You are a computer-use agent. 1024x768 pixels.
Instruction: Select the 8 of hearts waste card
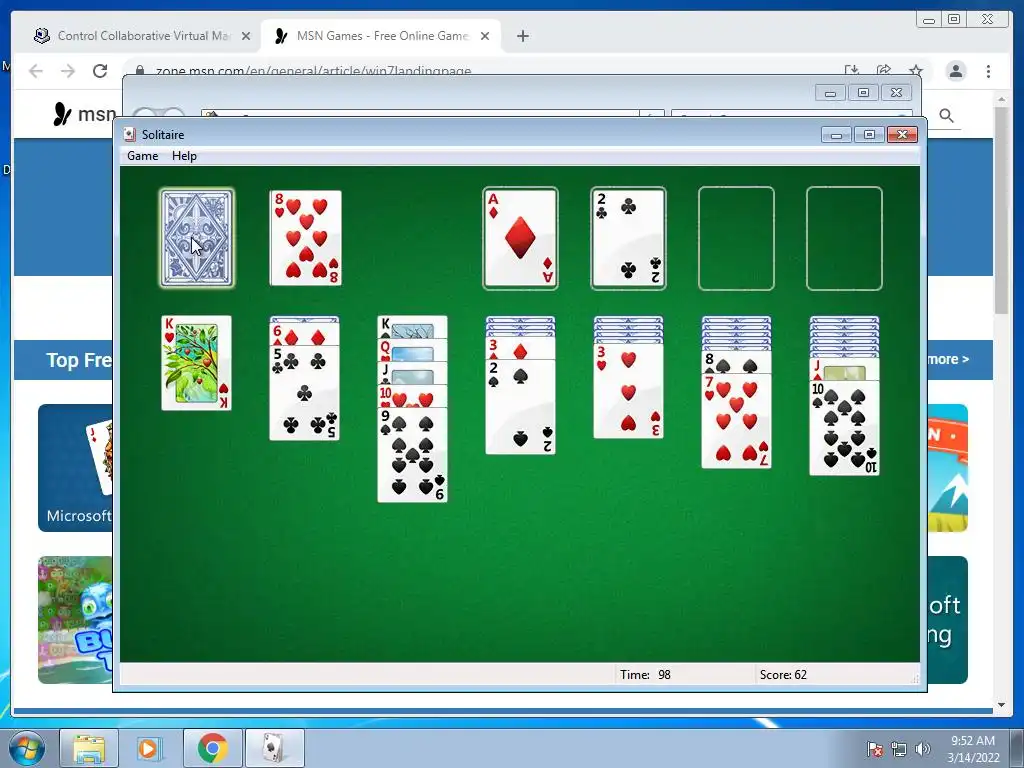click(306, 238)
